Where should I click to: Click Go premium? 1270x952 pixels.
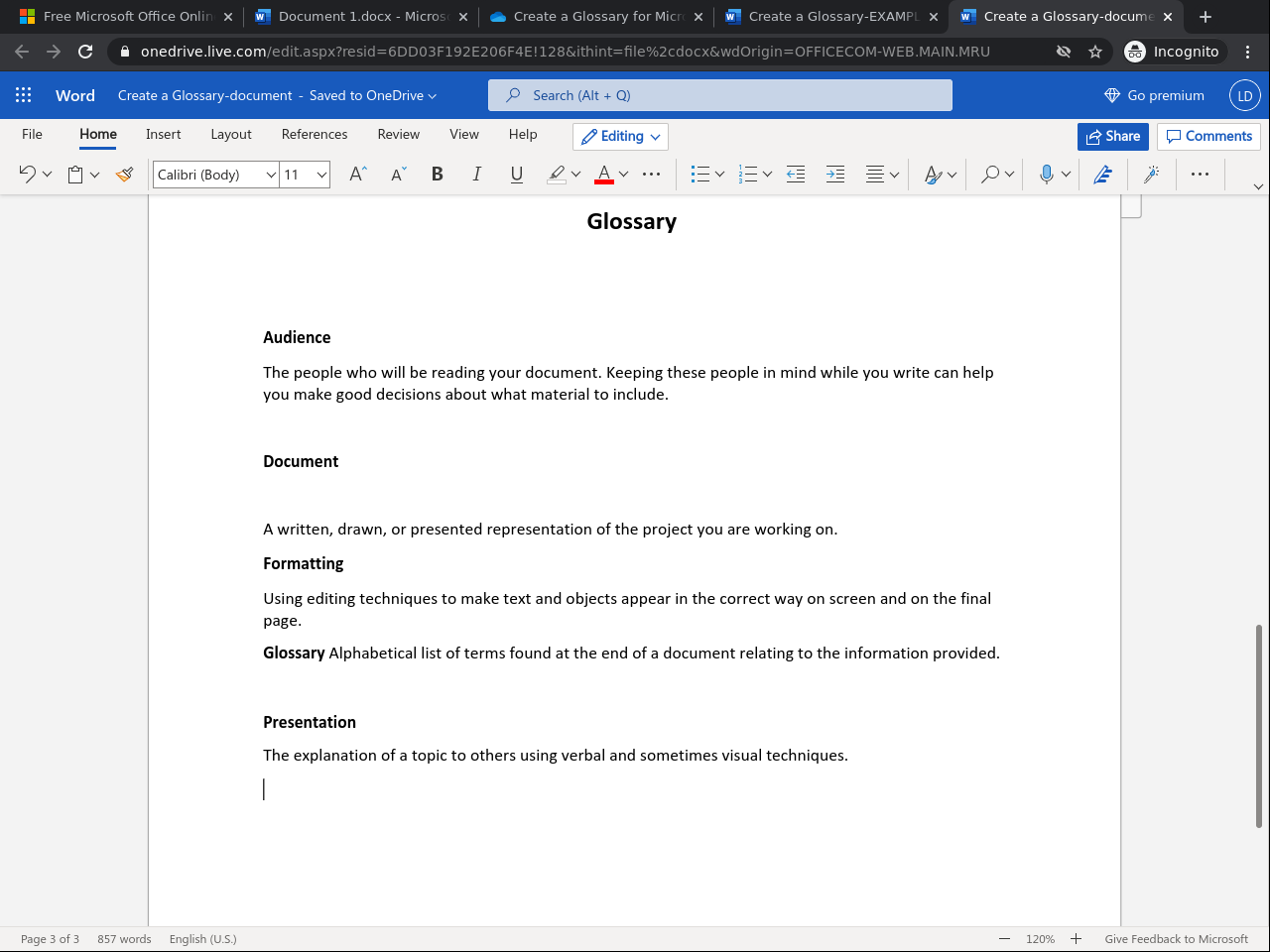pos(1154,95)
